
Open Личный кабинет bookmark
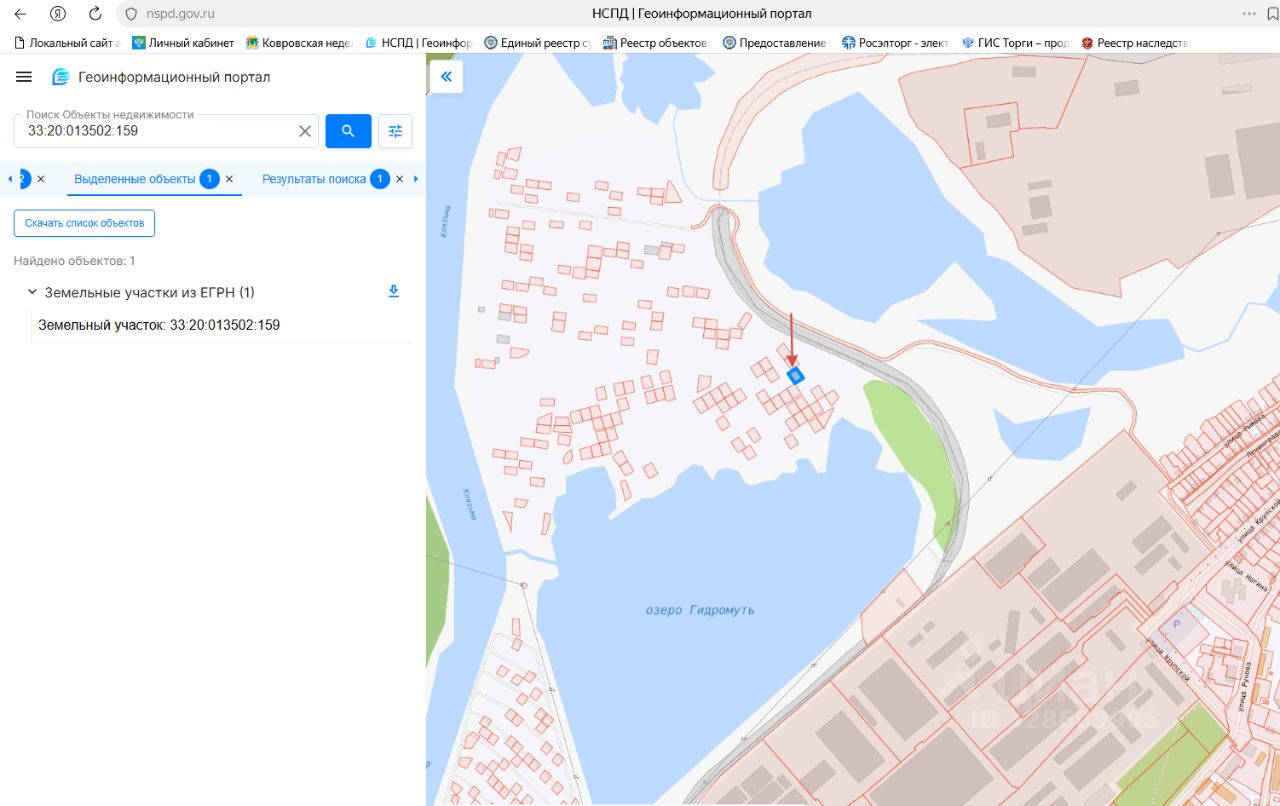184,43
